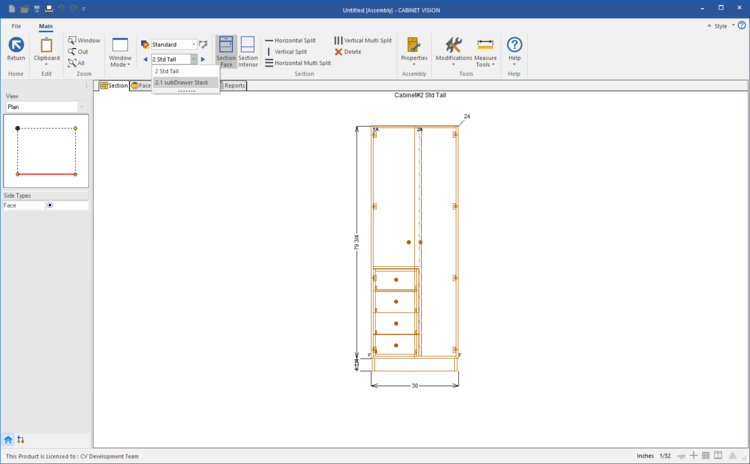This screenshot has width=750, height=464.
Task: Click the Measure Tools icon
Action: pyautogui.click(x=485, y=50)
